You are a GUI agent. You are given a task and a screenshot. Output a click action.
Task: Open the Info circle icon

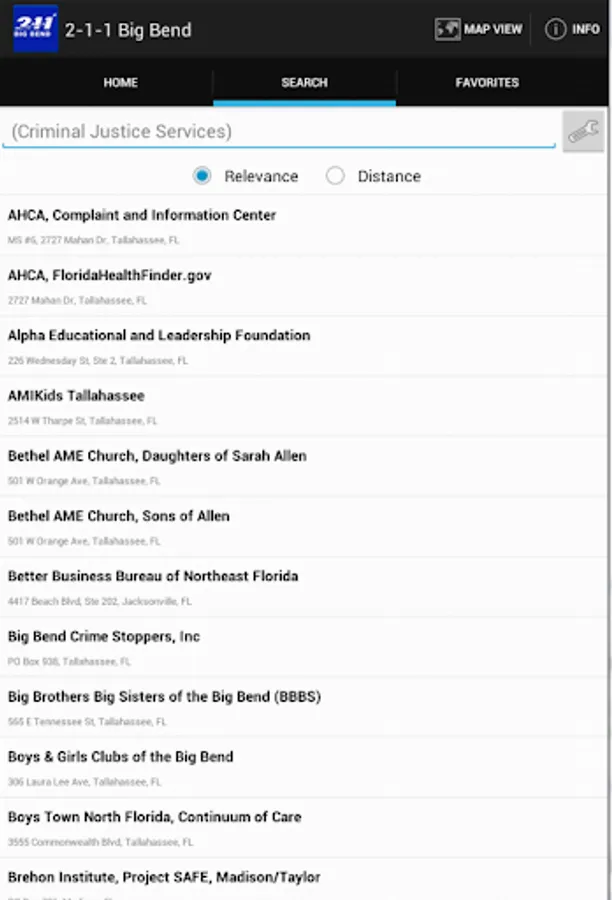555,29
